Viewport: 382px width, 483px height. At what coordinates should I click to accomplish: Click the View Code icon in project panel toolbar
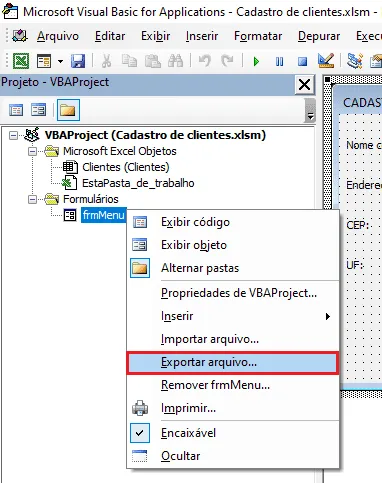tap(16, 110)
